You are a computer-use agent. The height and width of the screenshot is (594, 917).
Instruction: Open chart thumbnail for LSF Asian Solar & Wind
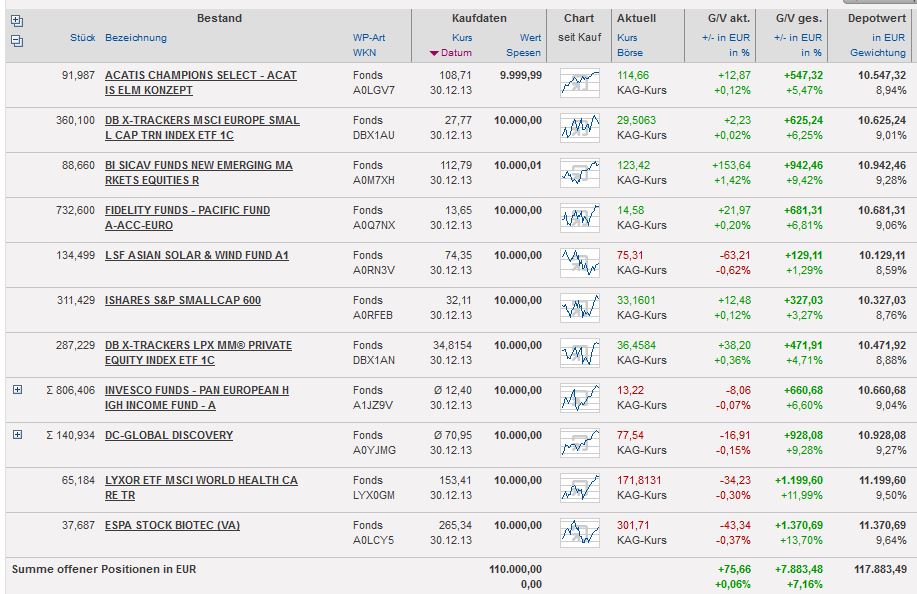click(x=579, y=263)
